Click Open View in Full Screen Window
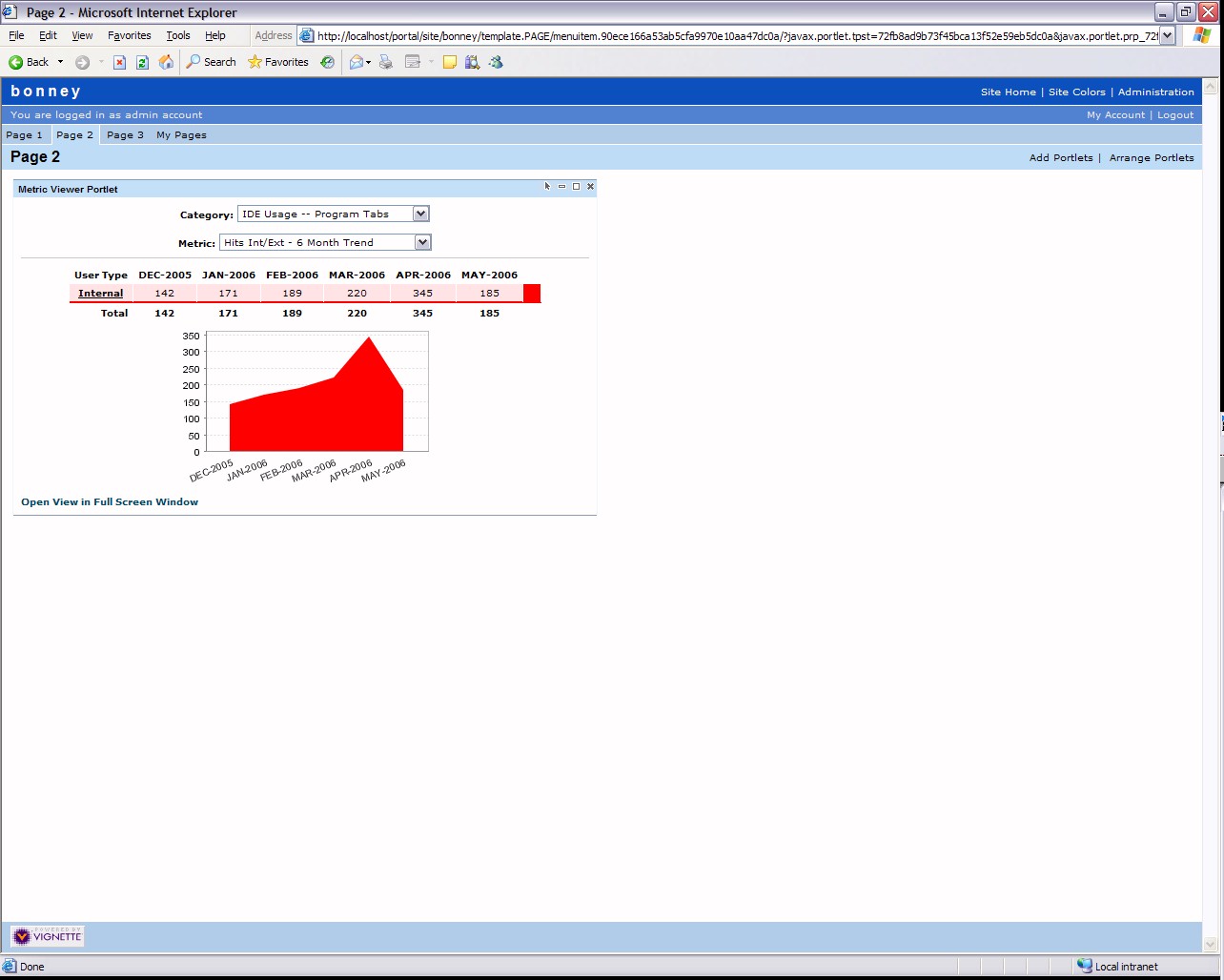The image size is (1224, 980). tap(110, 502)
